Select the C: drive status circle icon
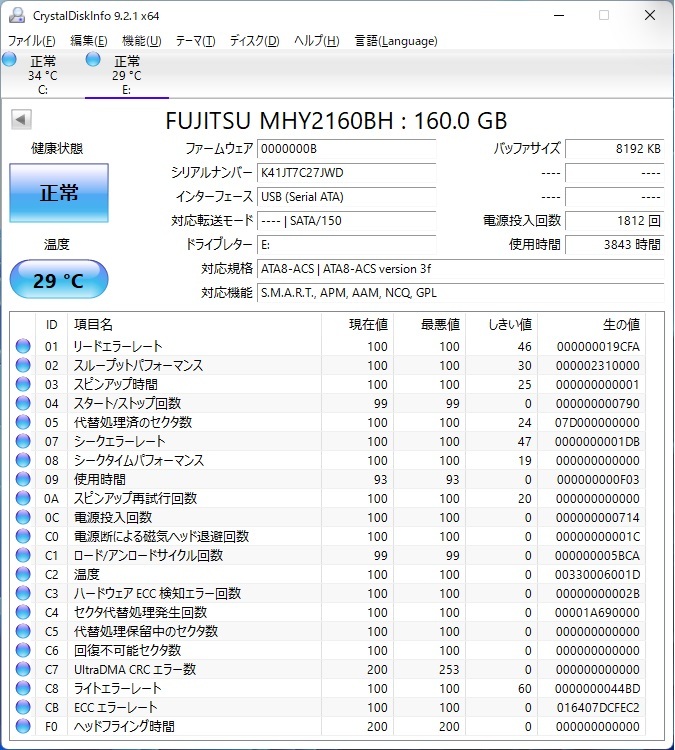This screenshot has width=675, height=750. coord(9,60)
